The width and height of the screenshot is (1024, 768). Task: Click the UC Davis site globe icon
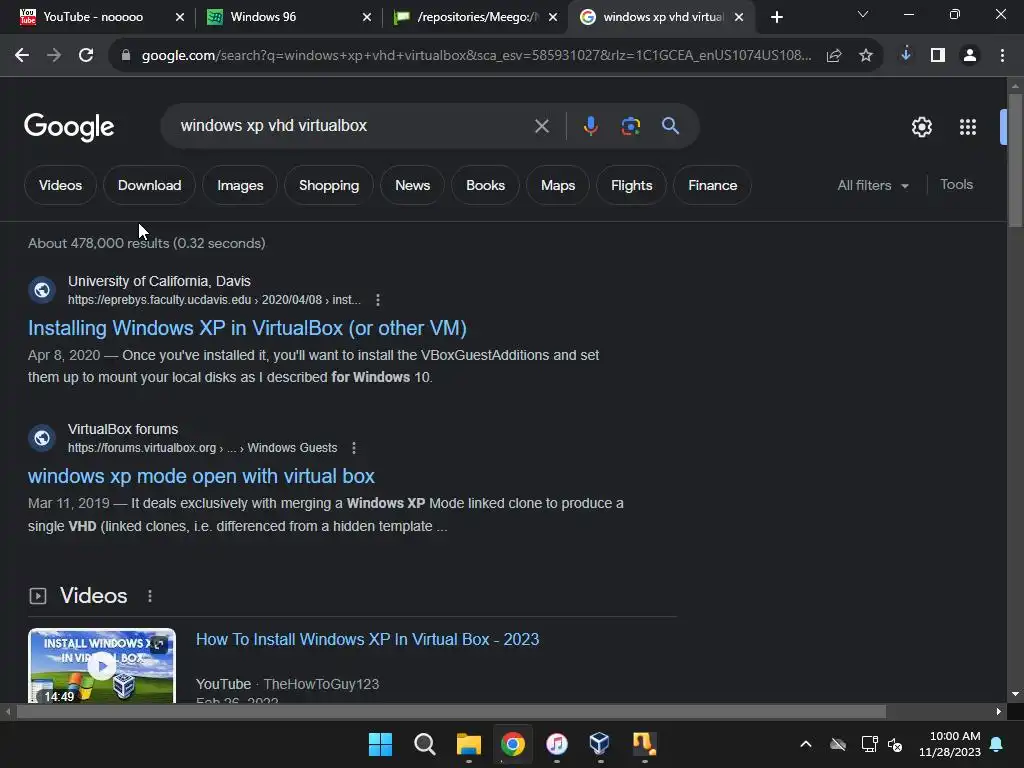pos(42,289)
